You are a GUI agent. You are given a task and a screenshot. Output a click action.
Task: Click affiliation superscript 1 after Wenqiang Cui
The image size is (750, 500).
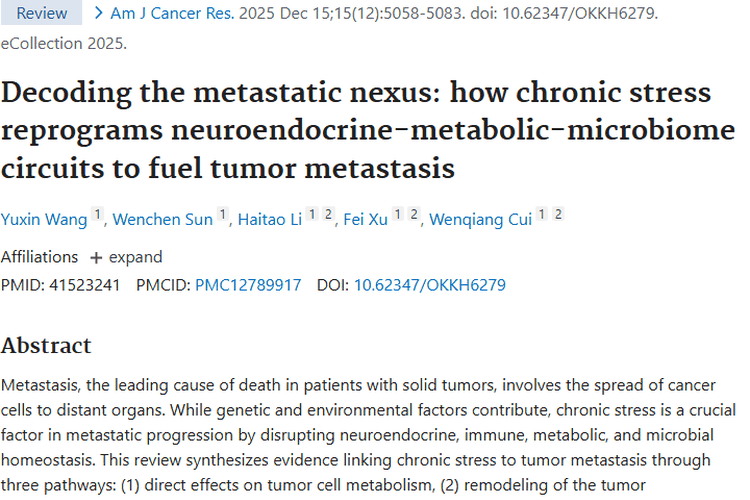tap(543, 215)
